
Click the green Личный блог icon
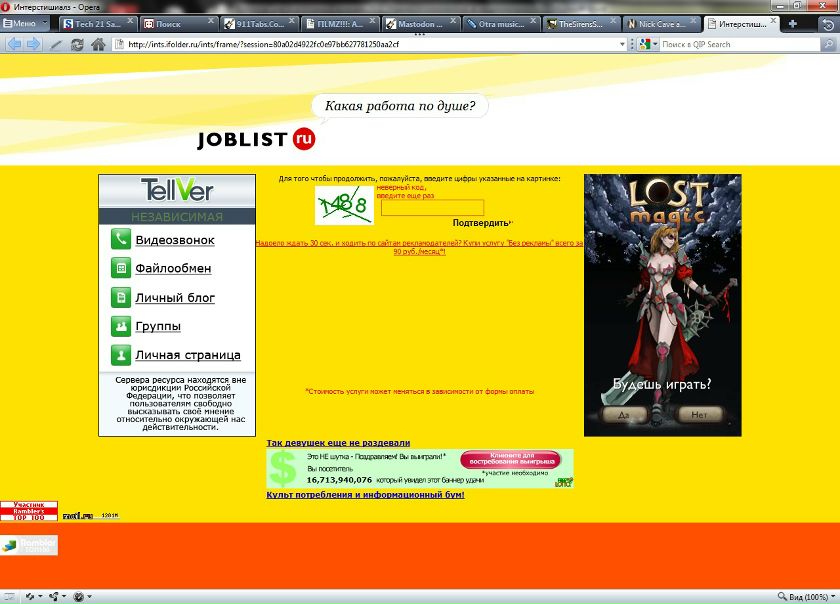(x=120, y=297)
